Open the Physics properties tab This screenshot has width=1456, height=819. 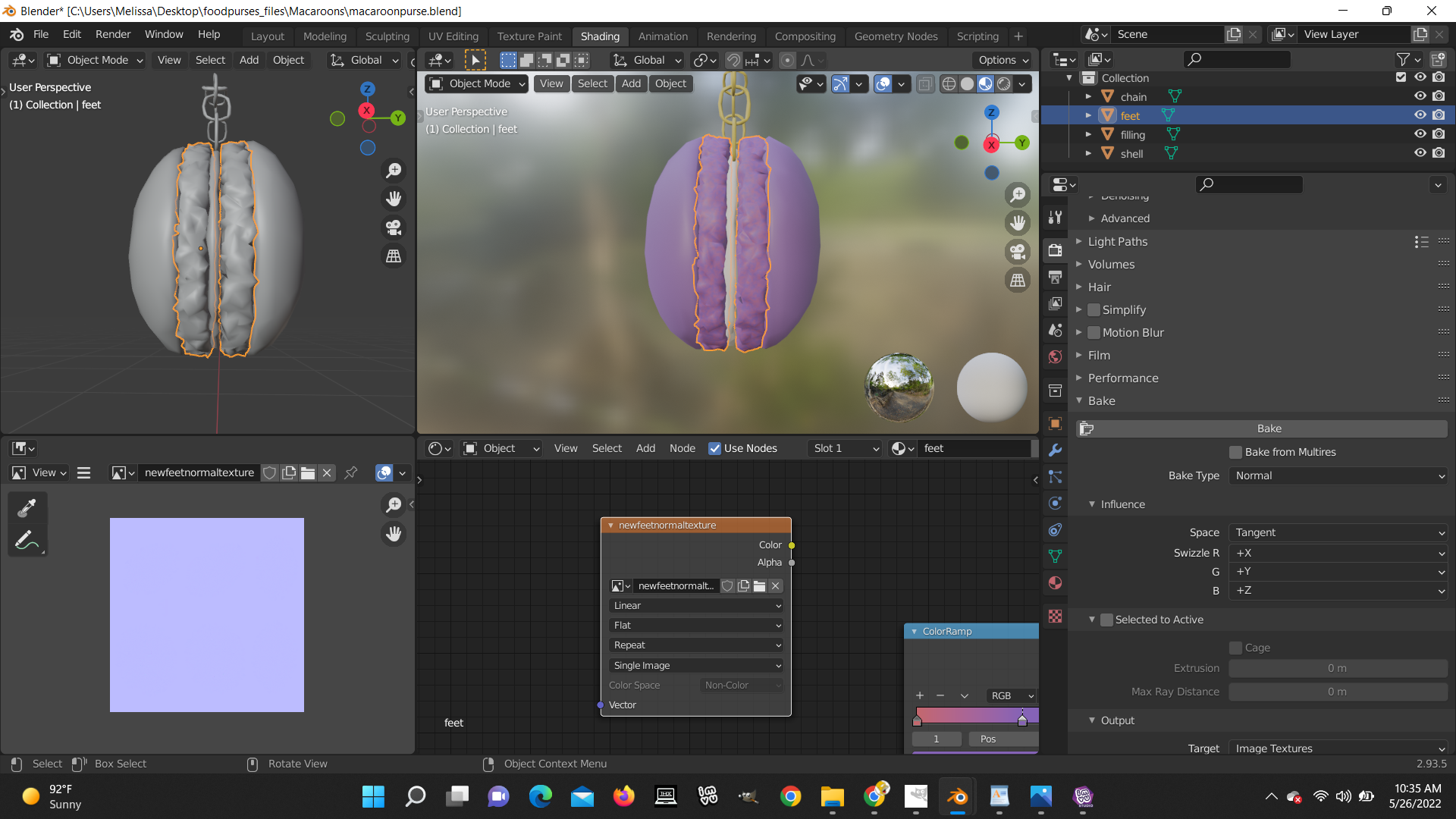pos(1055,503)
